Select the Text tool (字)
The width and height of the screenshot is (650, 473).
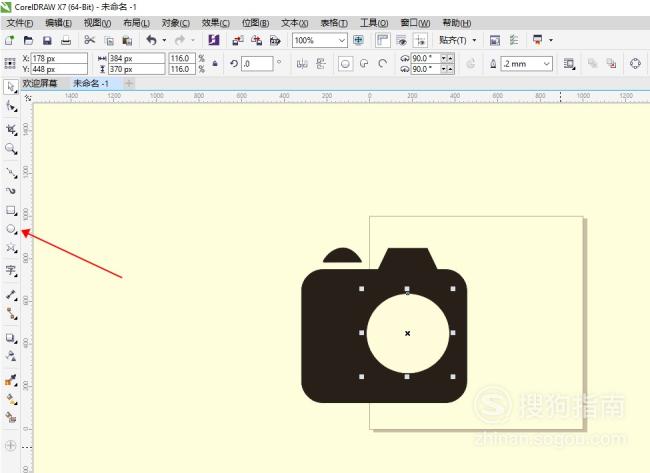(x=11, y=271)
